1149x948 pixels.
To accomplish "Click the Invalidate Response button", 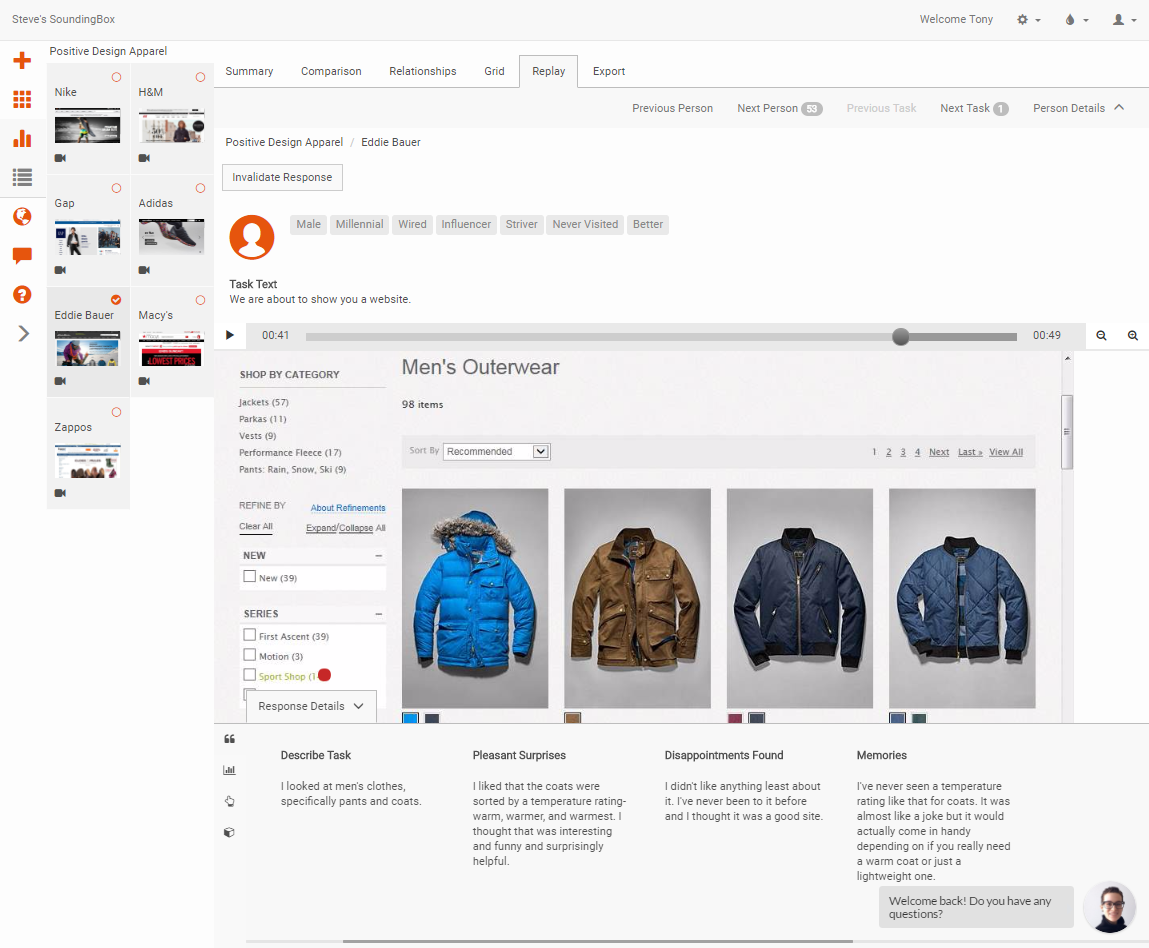I will click(x=282, y=177).
